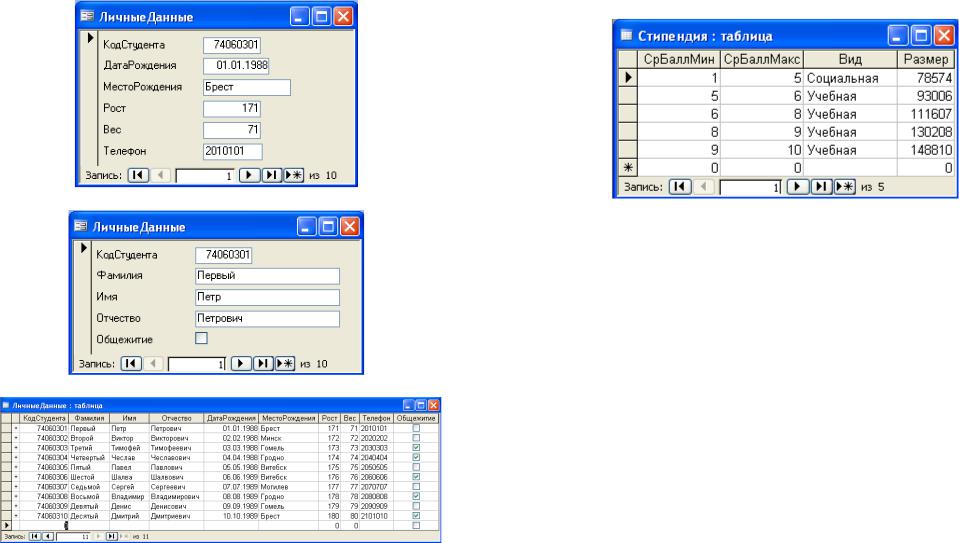
Task: Click the МестоРождения field with Брест
Action: pyautogui.click(x=245, y=87)
